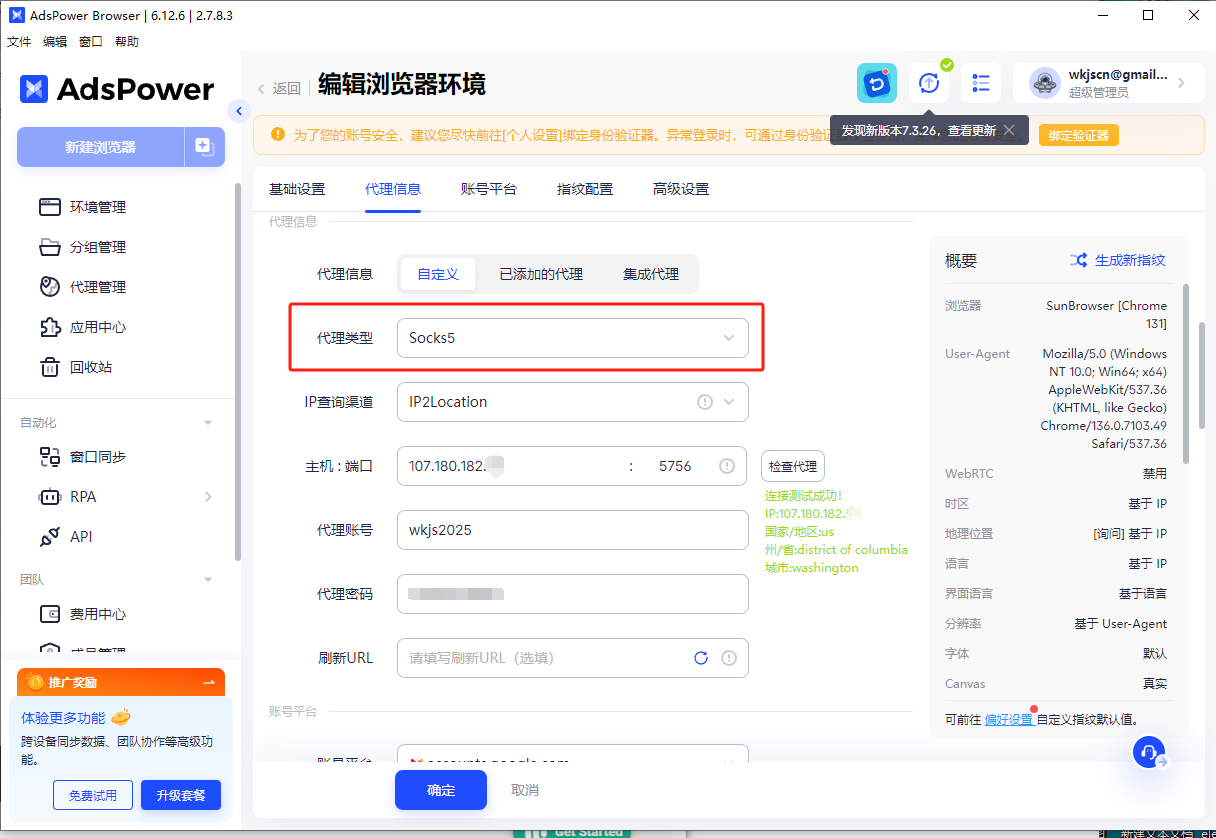This screenshot has height=838, width=1216.
Task: Expand the RPA submenu arrow
Action: pos(208,497)
